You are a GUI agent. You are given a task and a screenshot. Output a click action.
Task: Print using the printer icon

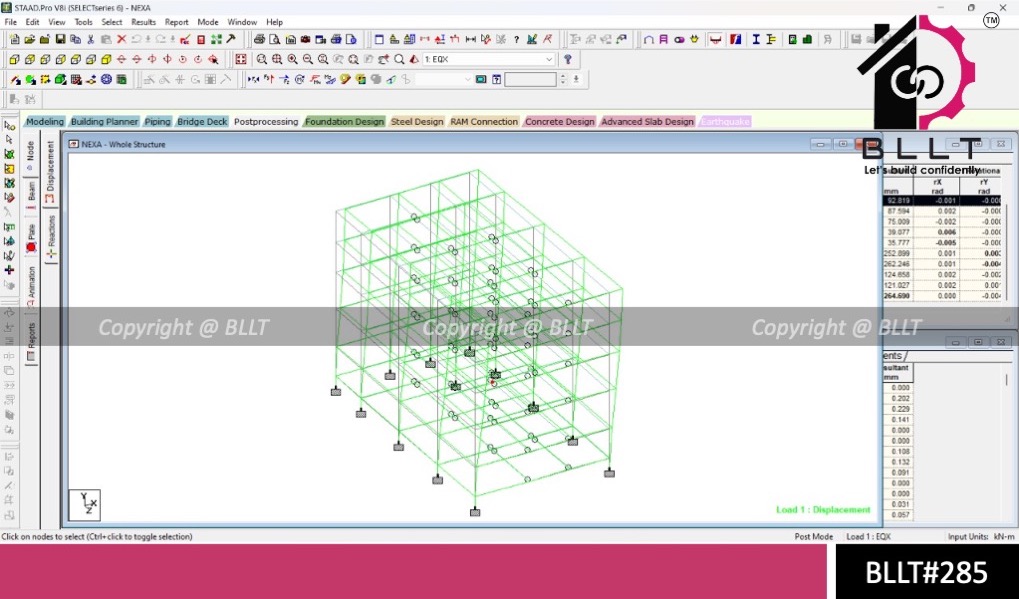[259, 39]
